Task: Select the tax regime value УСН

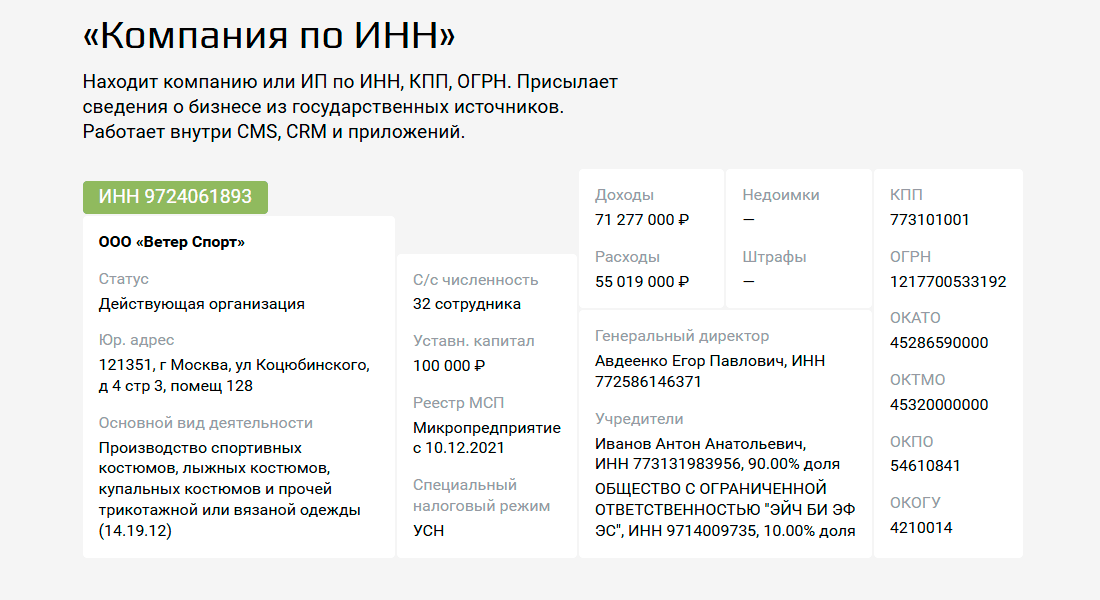Action: 429,531
